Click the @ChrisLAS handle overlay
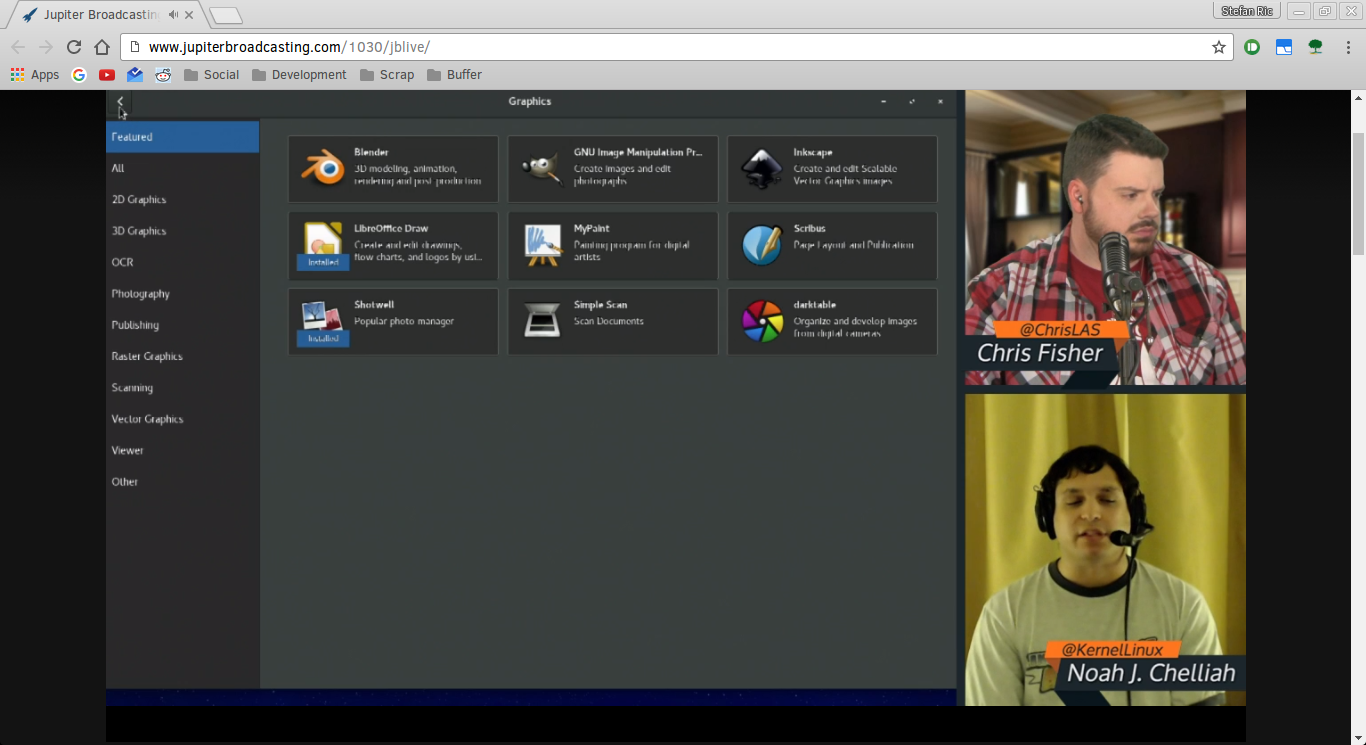The image size is (1366, 745). coord(1060,330)
